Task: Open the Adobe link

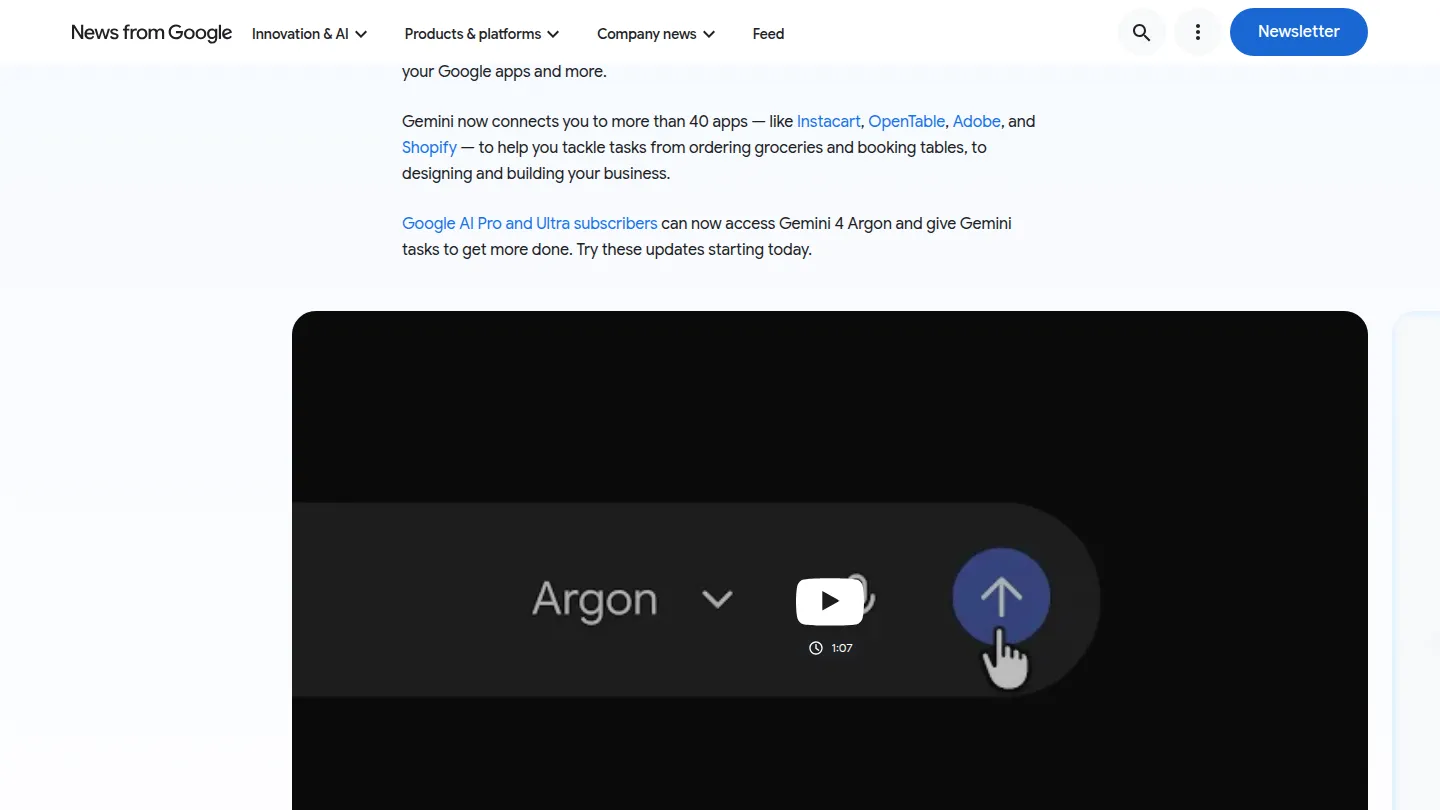Action: pos(976,121)
